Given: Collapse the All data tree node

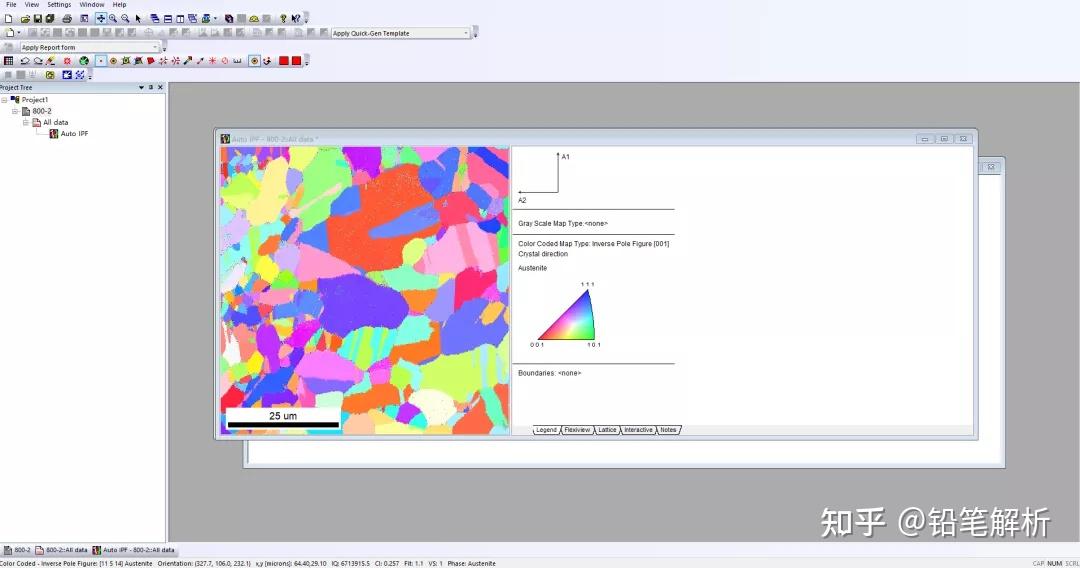Looking at the screenshot, I should [x=25, y=122].
